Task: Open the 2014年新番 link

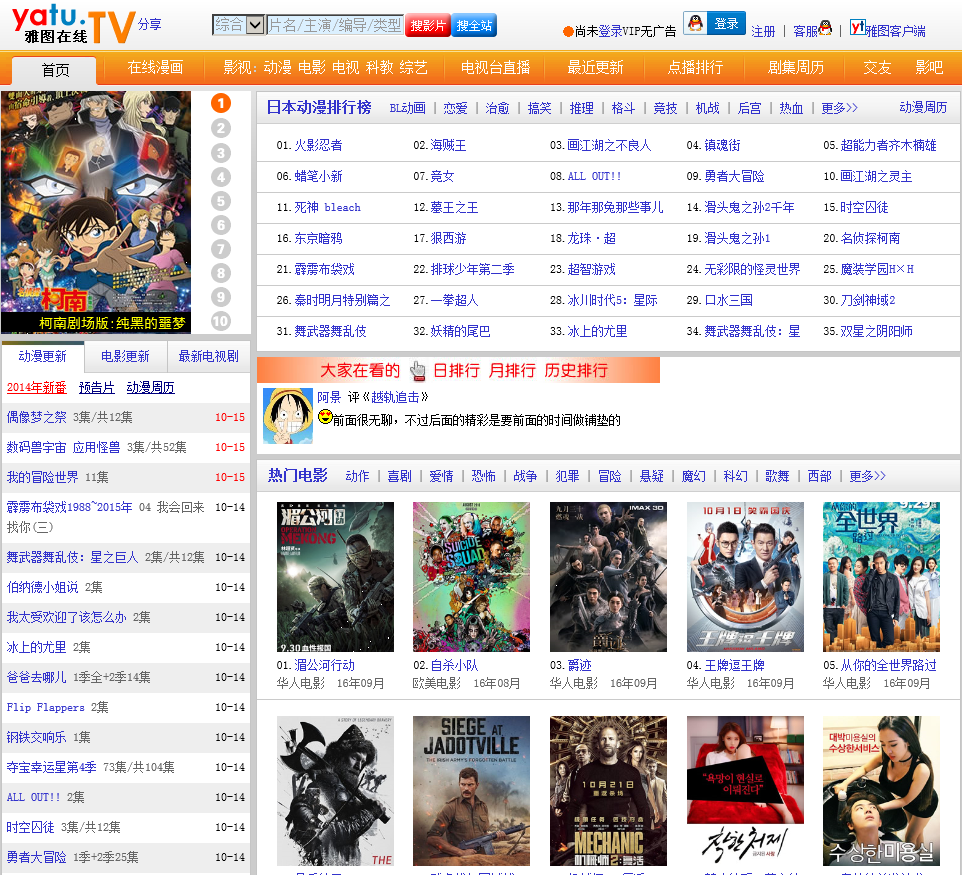Action: point(36,388)
